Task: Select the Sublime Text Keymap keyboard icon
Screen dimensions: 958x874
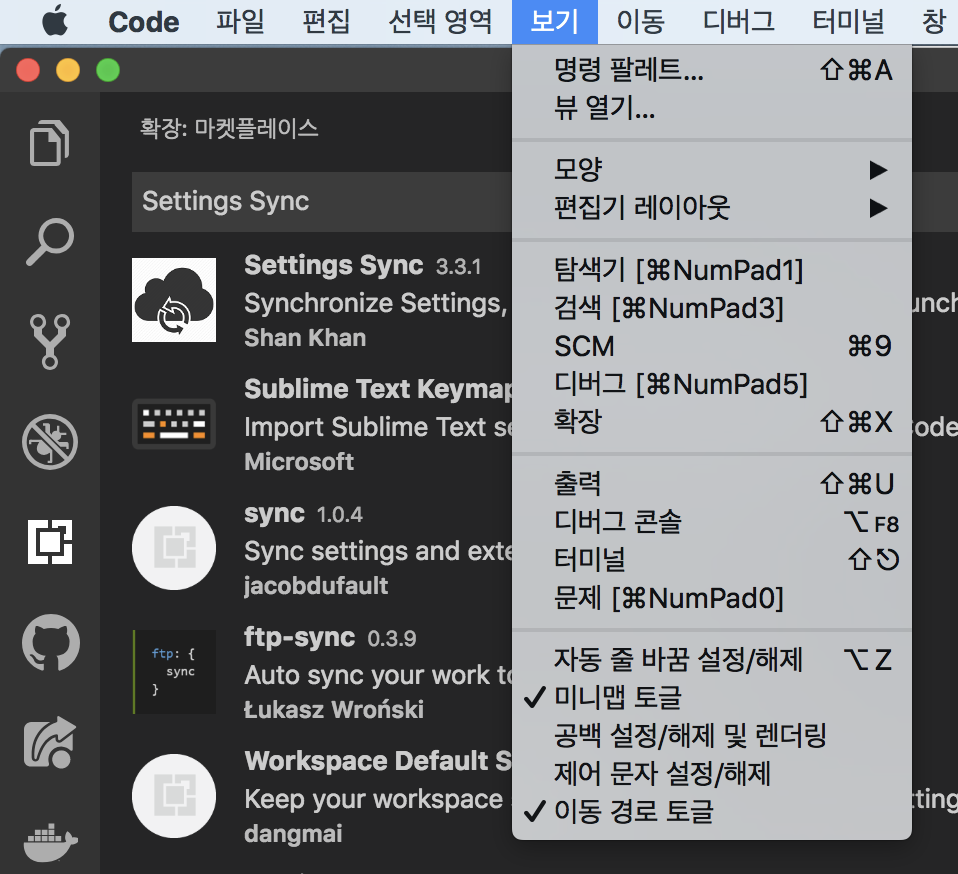Action: pos(174,424)
